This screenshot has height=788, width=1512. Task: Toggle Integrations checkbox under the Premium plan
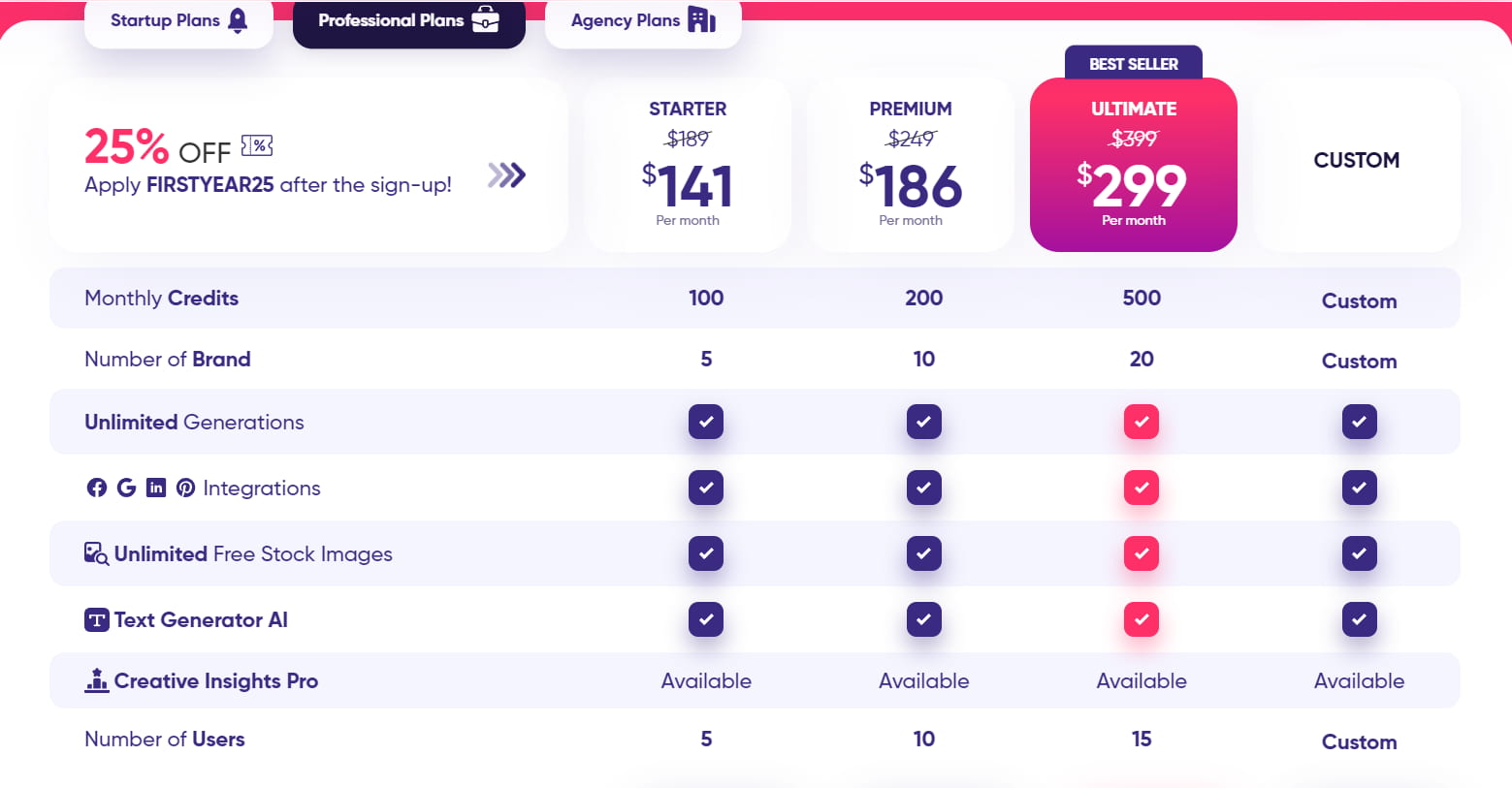pos(923,488)
